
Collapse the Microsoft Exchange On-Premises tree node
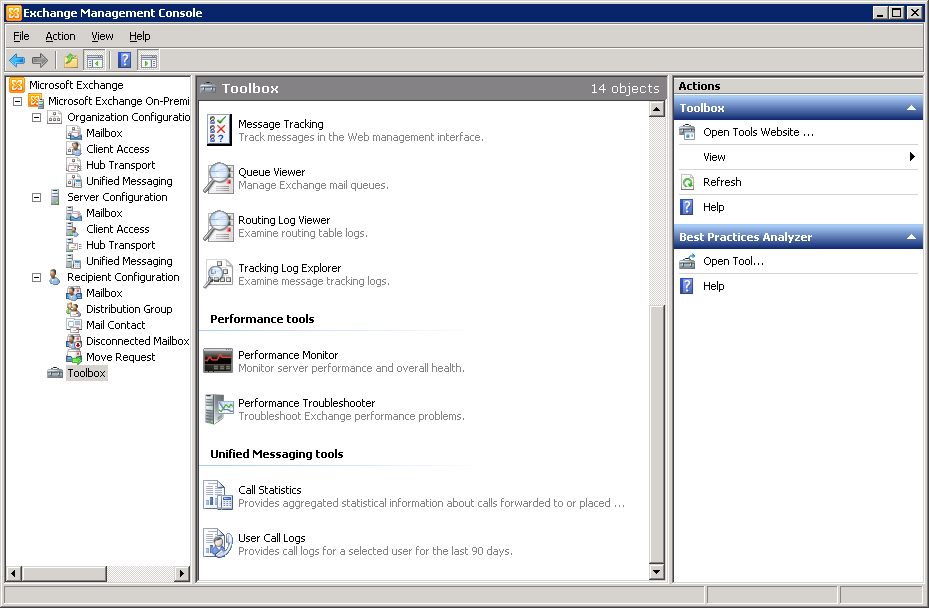click(18, 101)
